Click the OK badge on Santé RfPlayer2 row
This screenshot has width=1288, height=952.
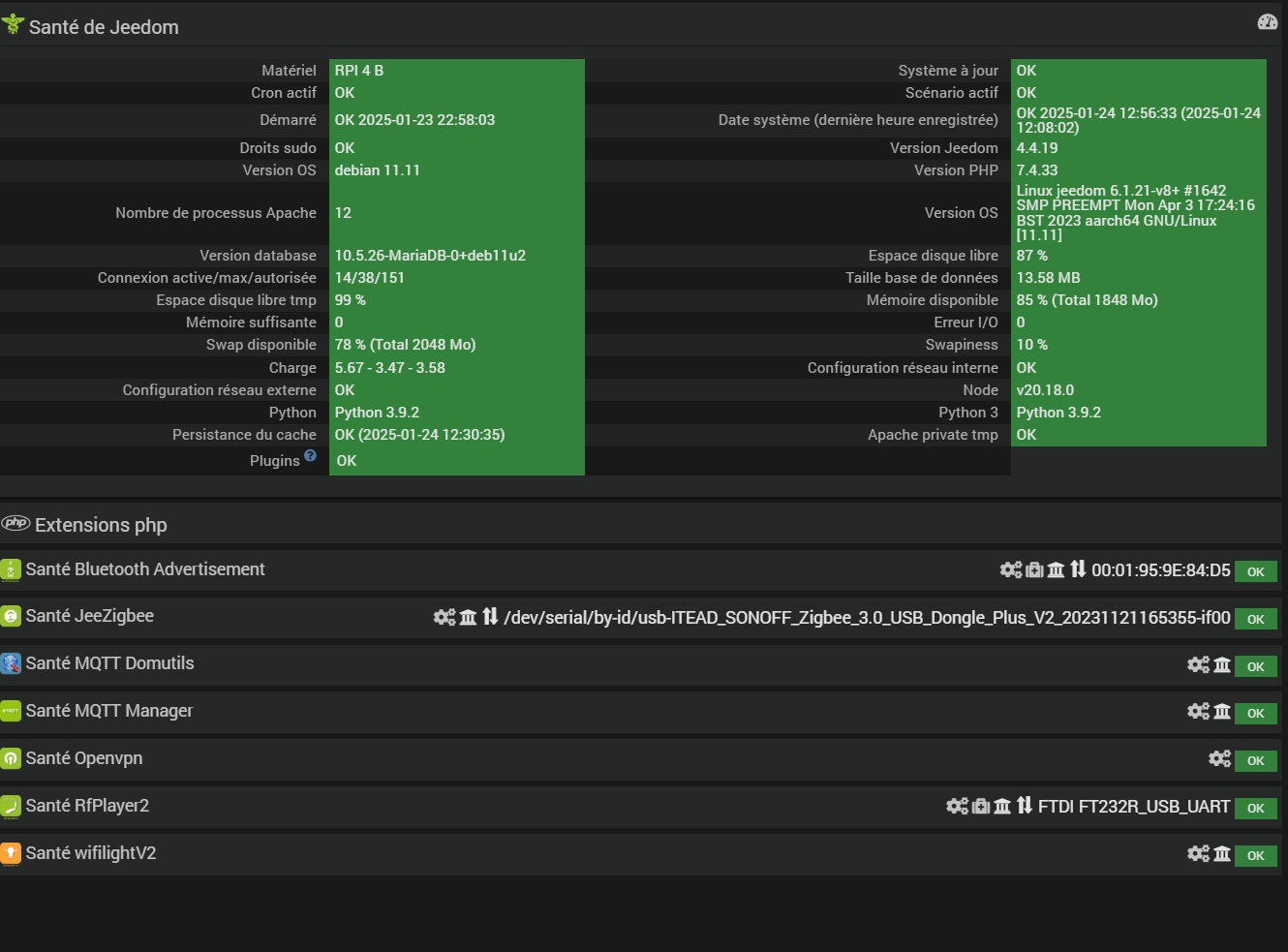click(x=1256, y=809)
